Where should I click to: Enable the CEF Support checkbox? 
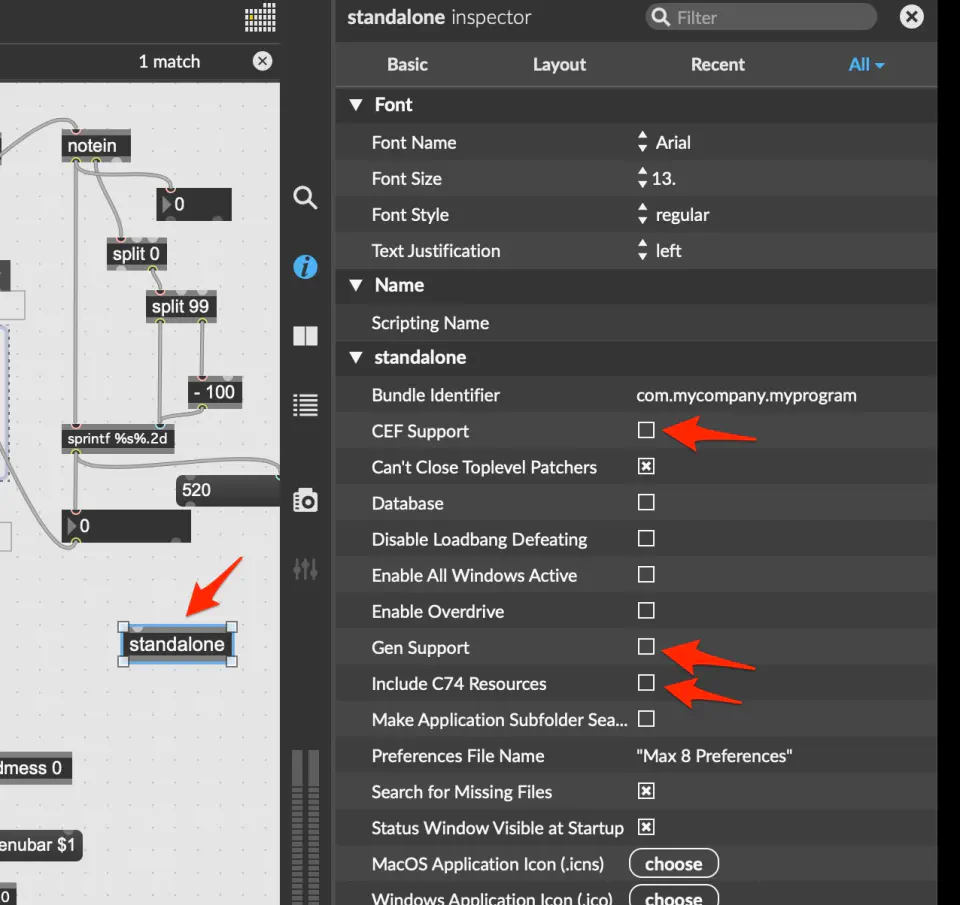[x=646, y=430]
